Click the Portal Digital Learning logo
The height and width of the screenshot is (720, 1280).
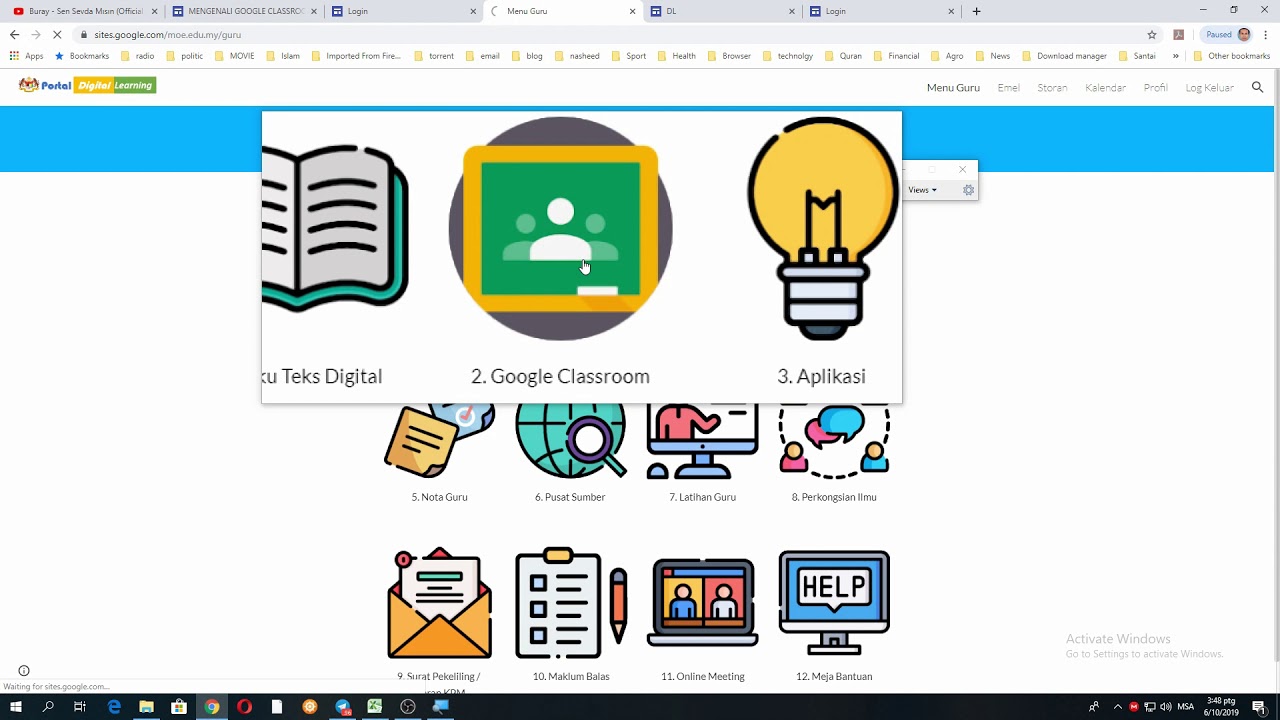(87, 85)
